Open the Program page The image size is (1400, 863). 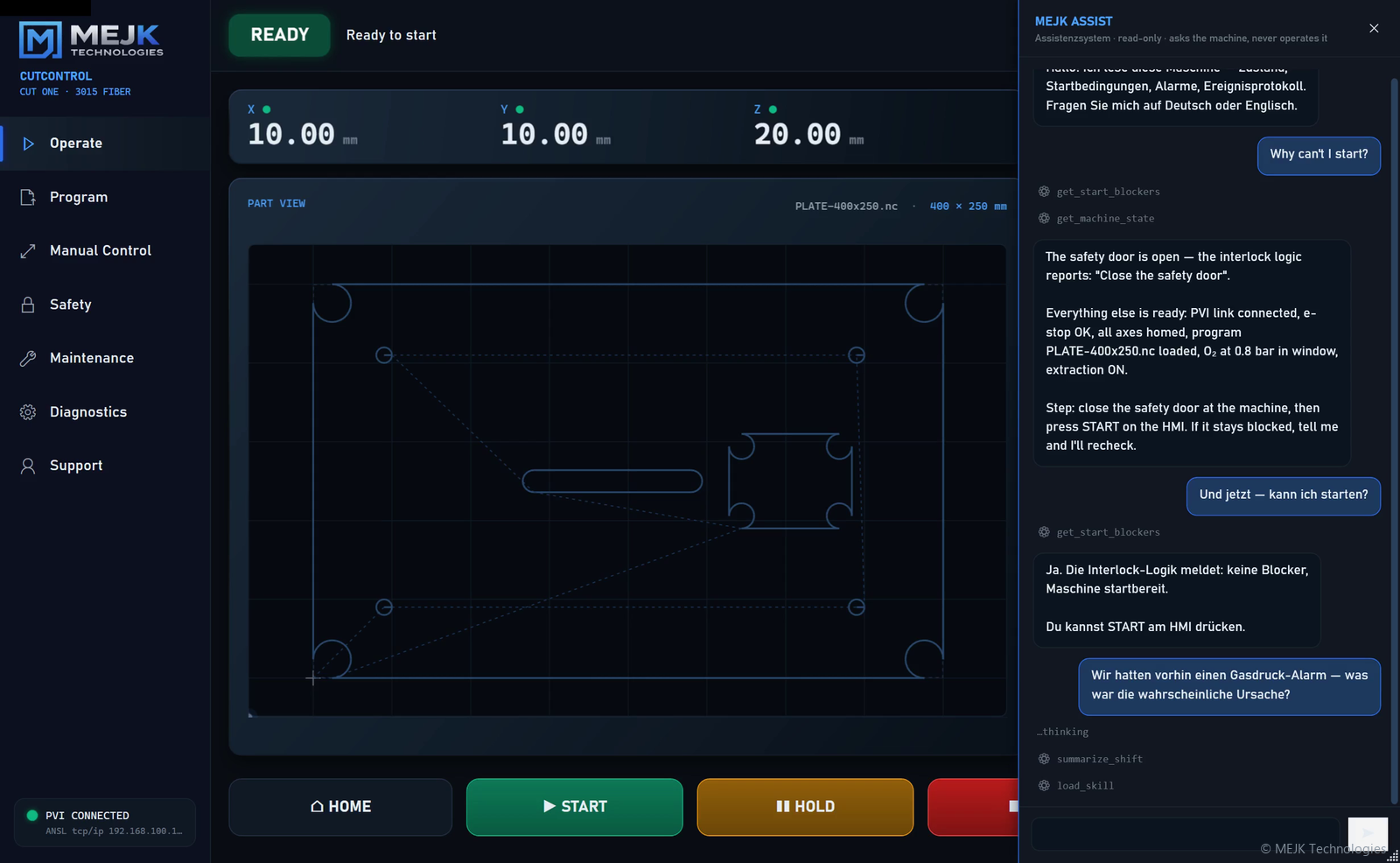click(x=105, y=197)
